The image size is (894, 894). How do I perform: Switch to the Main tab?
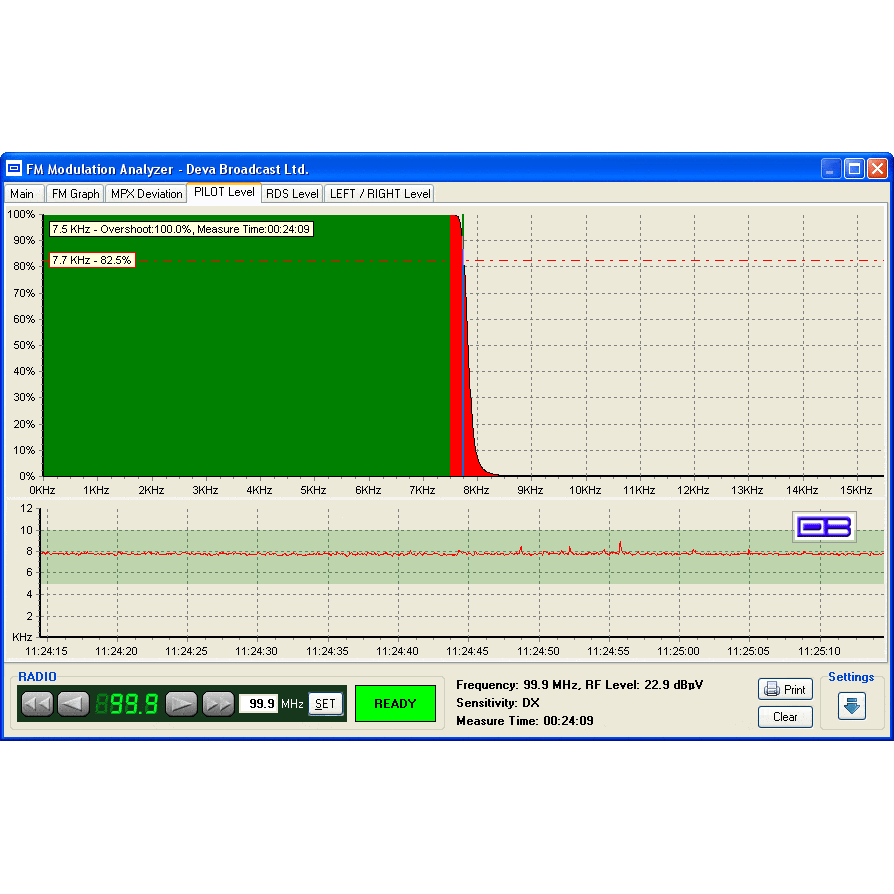(x=22, y=194)
